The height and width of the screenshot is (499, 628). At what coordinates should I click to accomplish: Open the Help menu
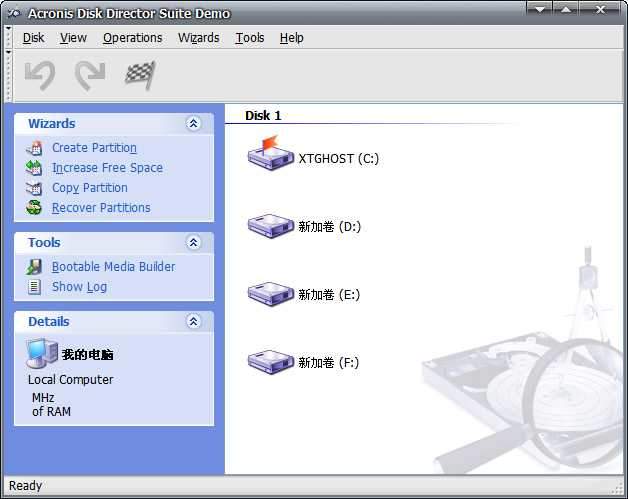[x=292, y=38]
